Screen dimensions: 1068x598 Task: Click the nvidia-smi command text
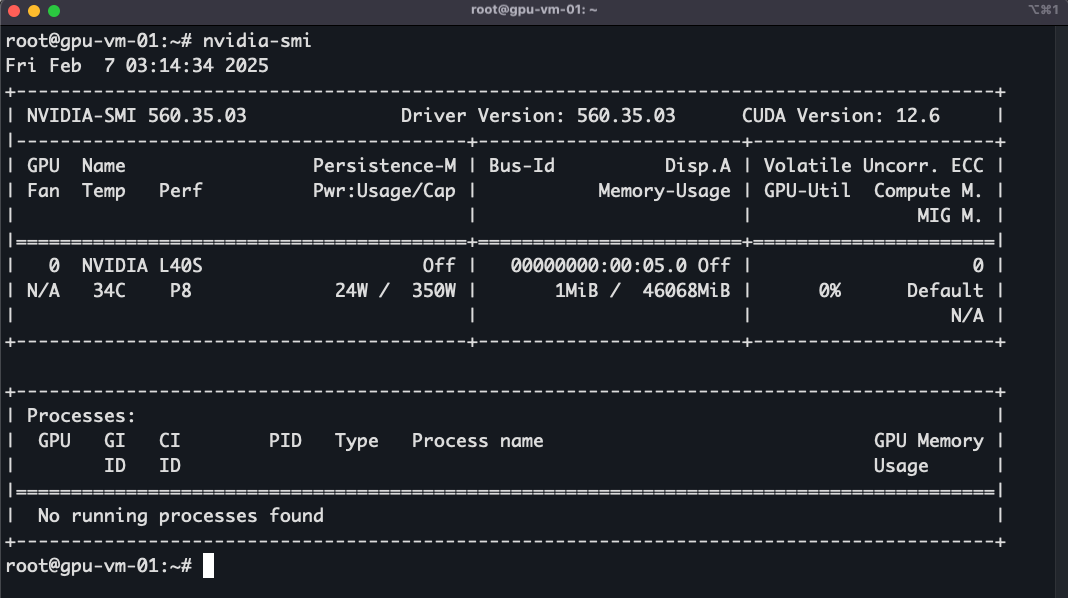[x=257, y=41]
